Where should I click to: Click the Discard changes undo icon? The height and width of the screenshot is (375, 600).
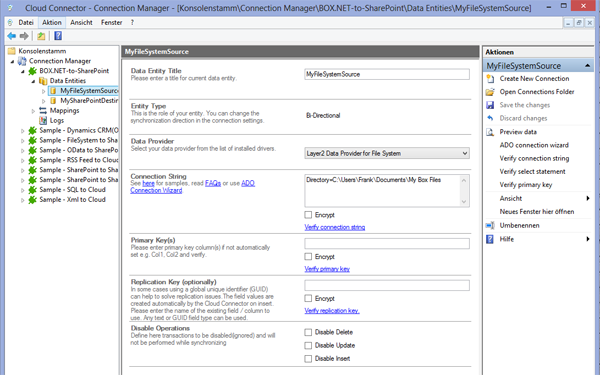pos(490,118)
